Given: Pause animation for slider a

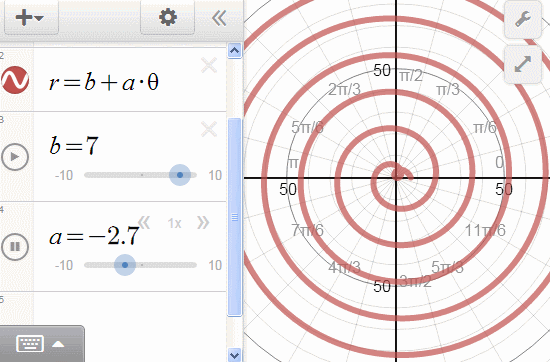Looking at the screenshot, I should click(x=15, y=247).
